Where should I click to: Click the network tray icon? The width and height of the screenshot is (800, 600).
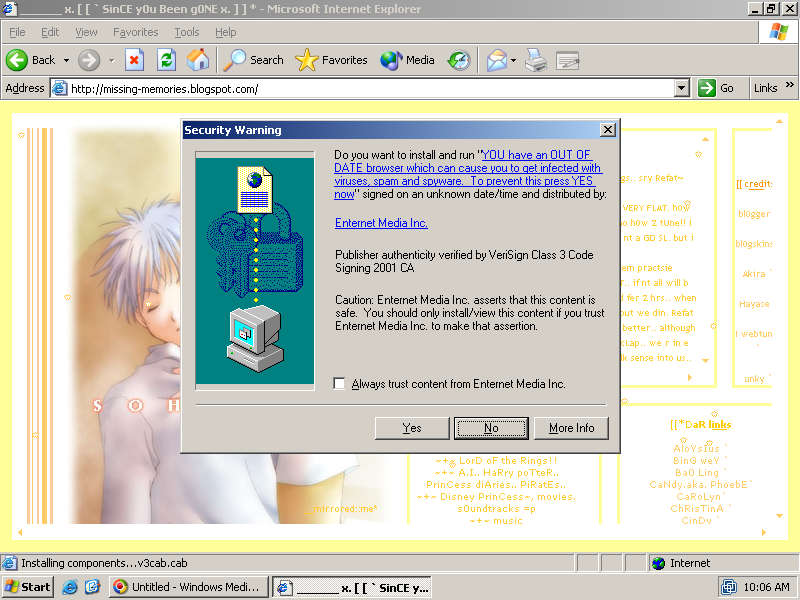click(729, 587)
